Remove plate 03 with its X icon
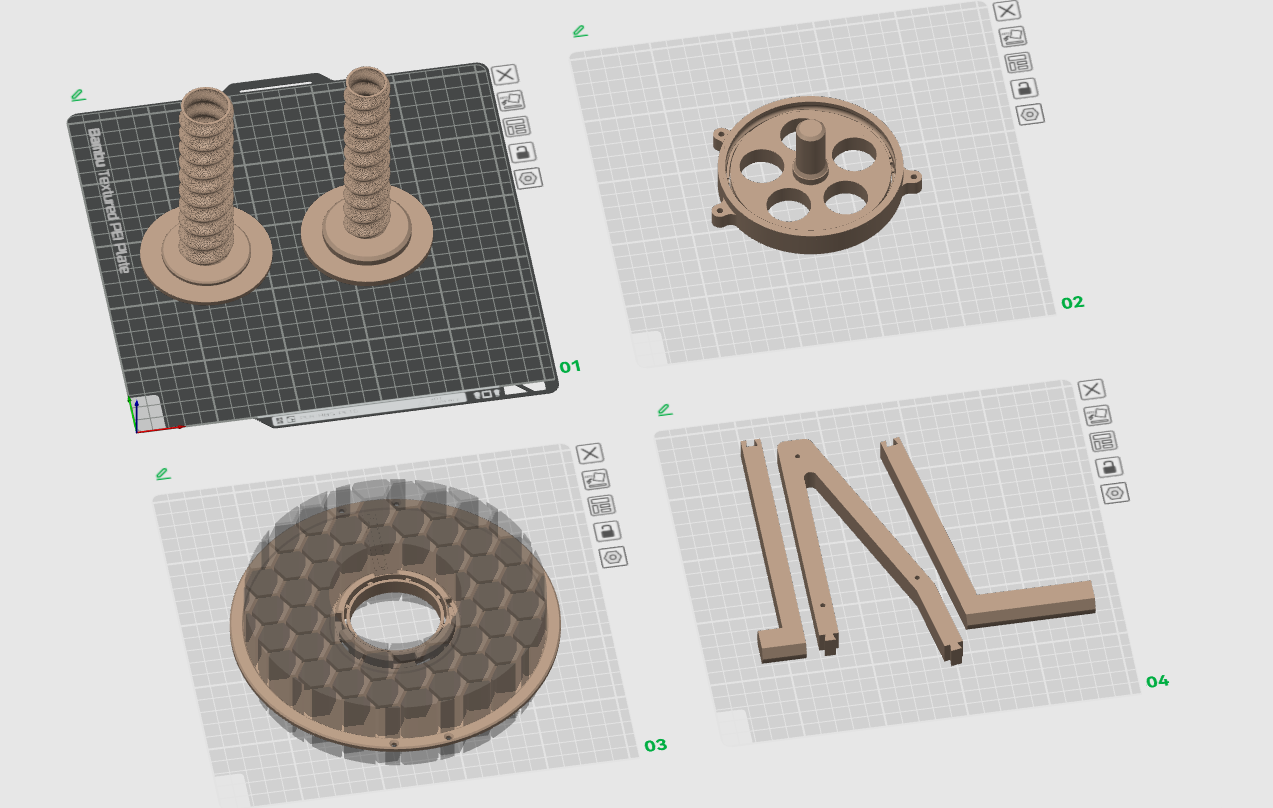The width and height of the screenshot is (1273, 808). click(x=590, y=453)
